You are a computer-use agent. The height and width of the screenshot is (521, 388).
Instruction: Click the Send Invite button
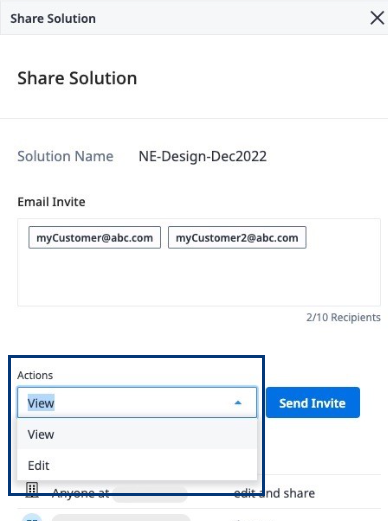pos(313,403)
